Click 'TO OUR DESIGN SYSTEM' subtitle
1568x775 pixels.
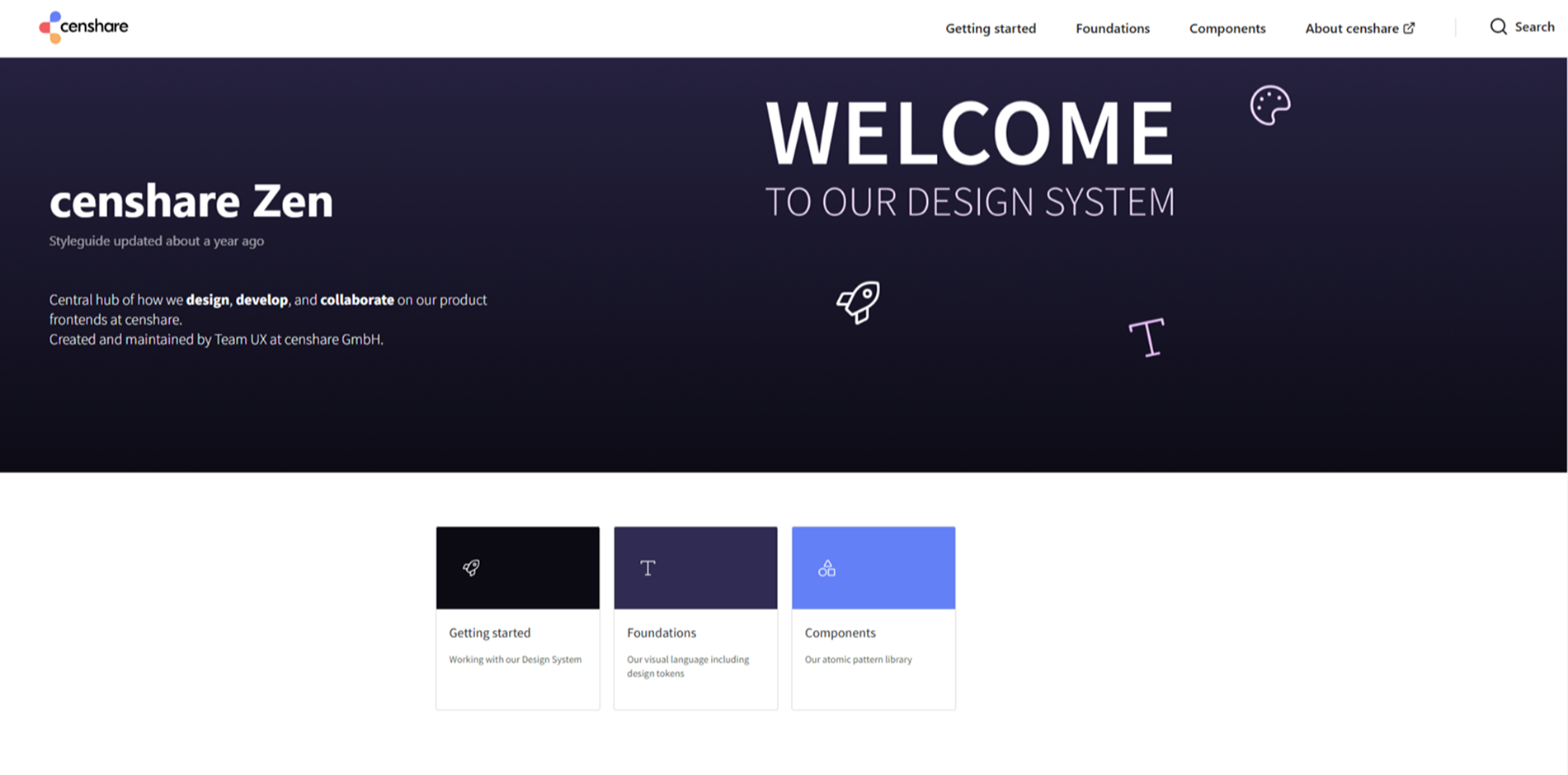click(970, 202)
